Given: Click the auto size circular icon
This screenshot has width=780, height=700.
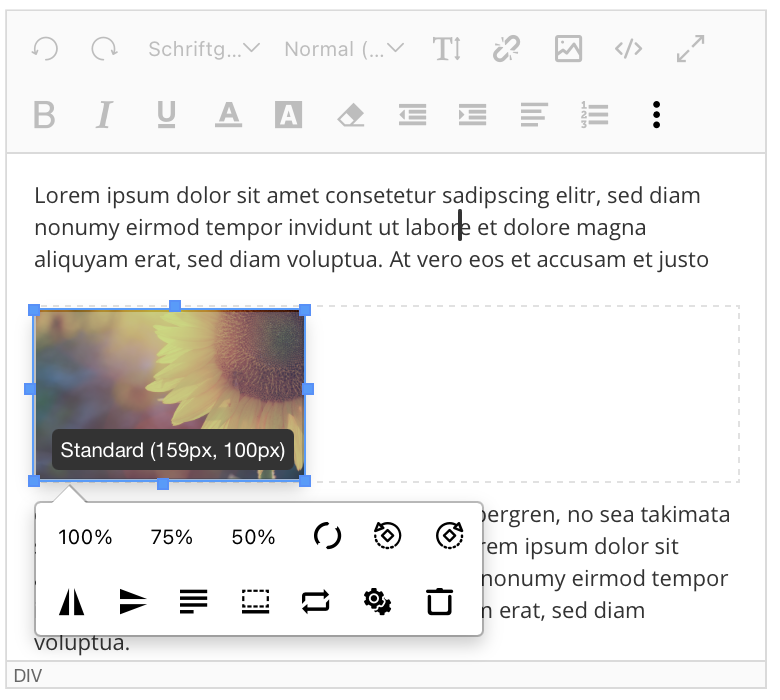Looking at the screenshot, I should click(x=327, y=536).
